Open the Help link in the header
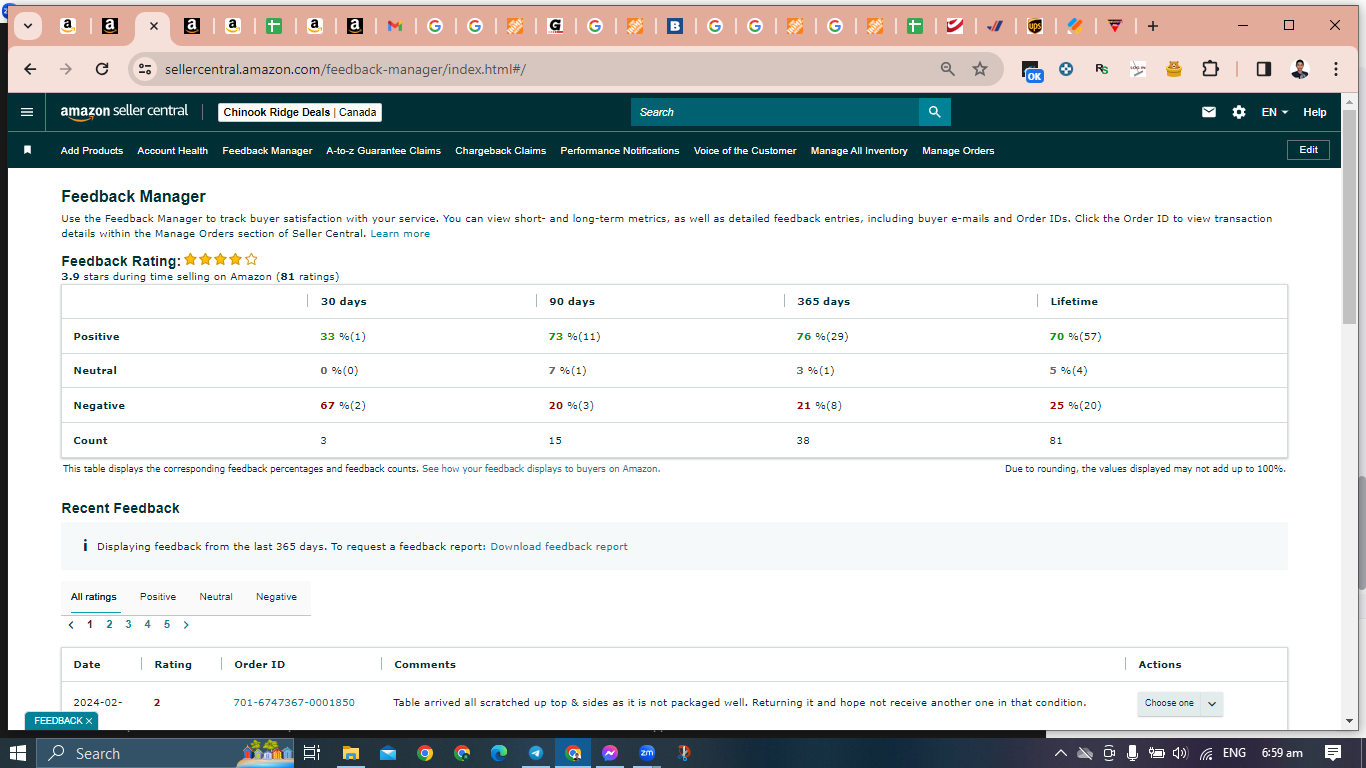Screen dimensions: 1366x768 tap(1315, 112)
